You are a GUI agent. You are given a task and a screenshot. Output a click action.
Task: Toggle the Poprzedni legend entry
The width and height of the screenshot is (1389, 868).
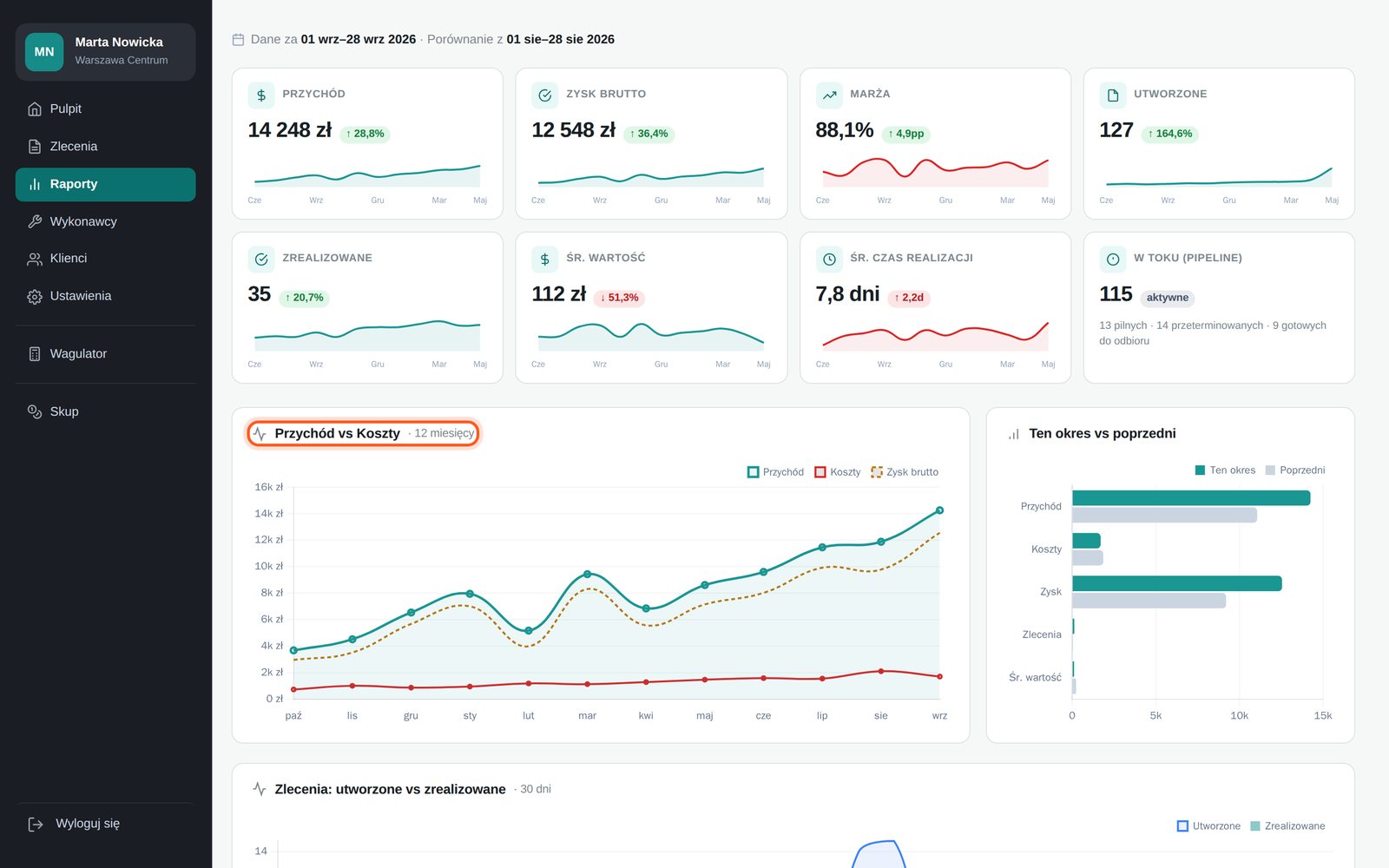click(1295, 470)
